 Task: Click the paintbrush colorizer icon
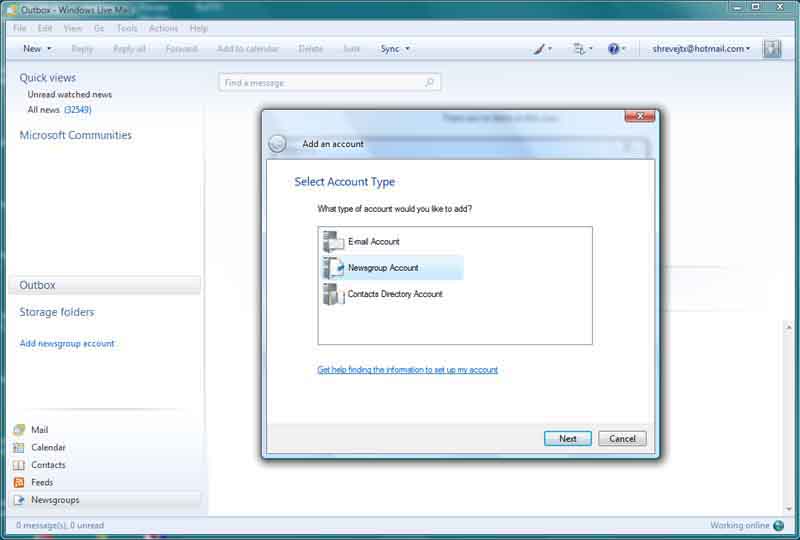point(539,49)
